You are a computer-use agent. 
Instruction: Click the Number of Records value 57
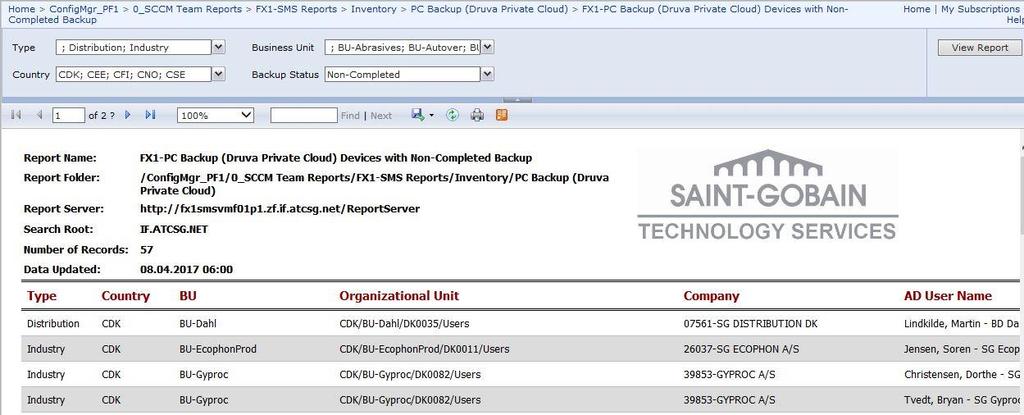[x=147, y=250]
